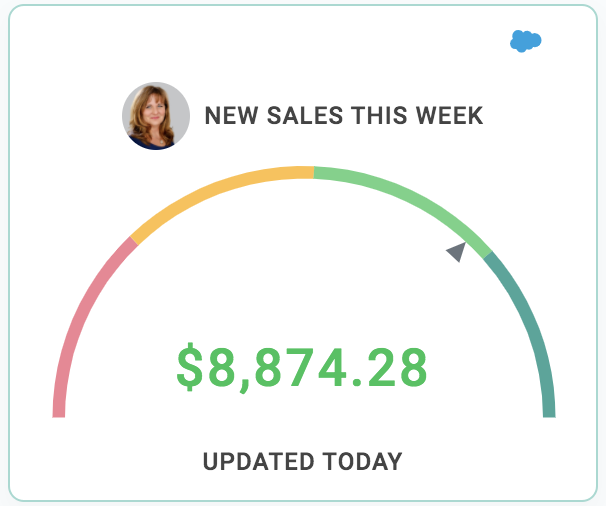Click the woman's profile avatar
Screen dimensions: 606x506
pyautogui.click(x=156, y=116)
